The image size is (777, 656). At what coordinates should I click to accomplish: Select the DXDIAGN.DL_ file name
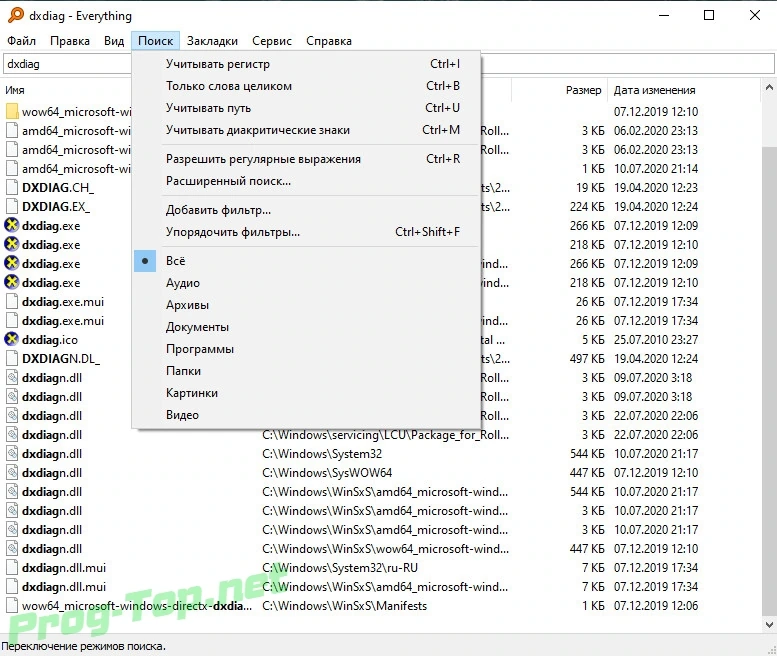click(60, 359)
